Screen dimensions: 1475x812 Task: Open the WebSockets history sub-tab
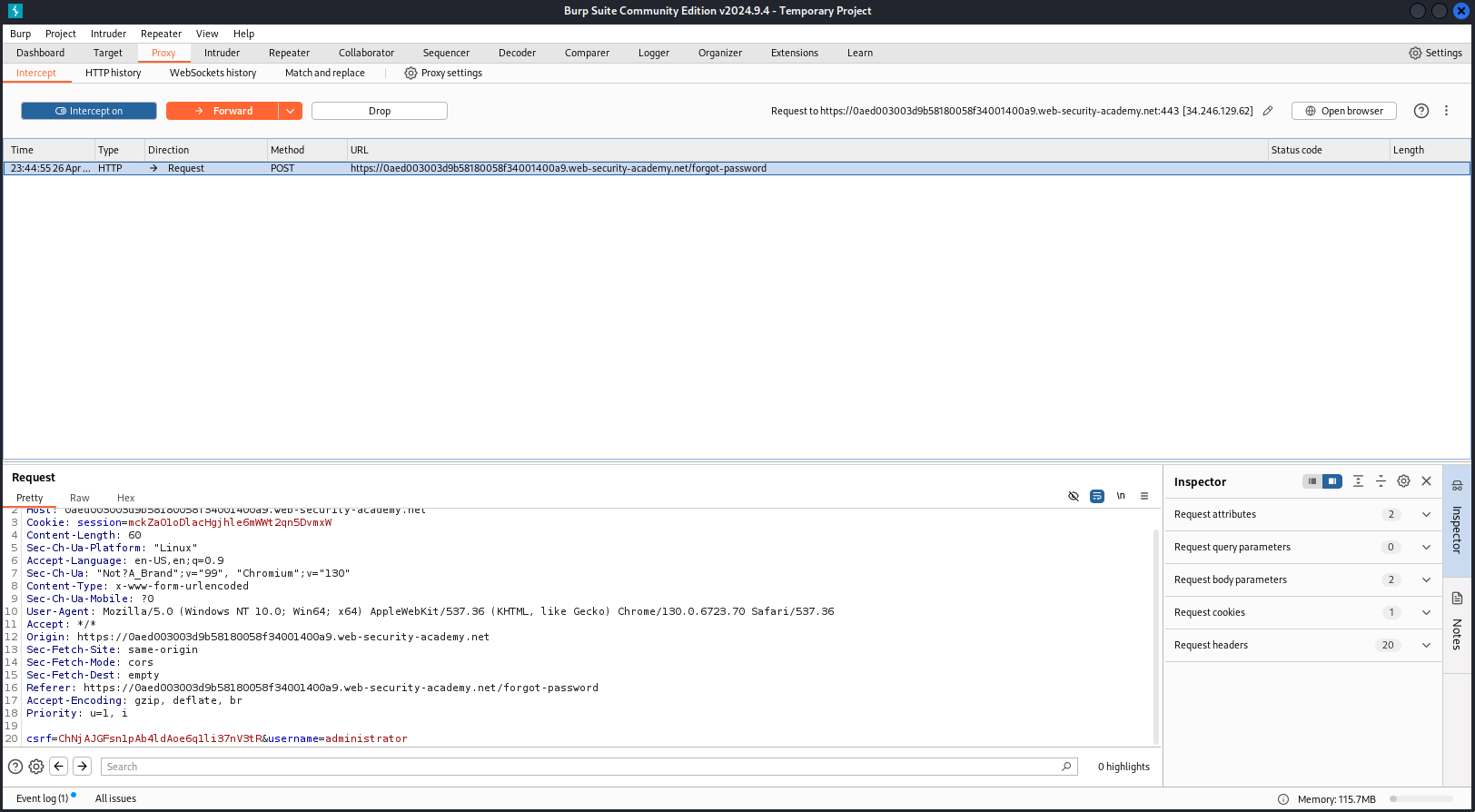(x=213, y=73)
